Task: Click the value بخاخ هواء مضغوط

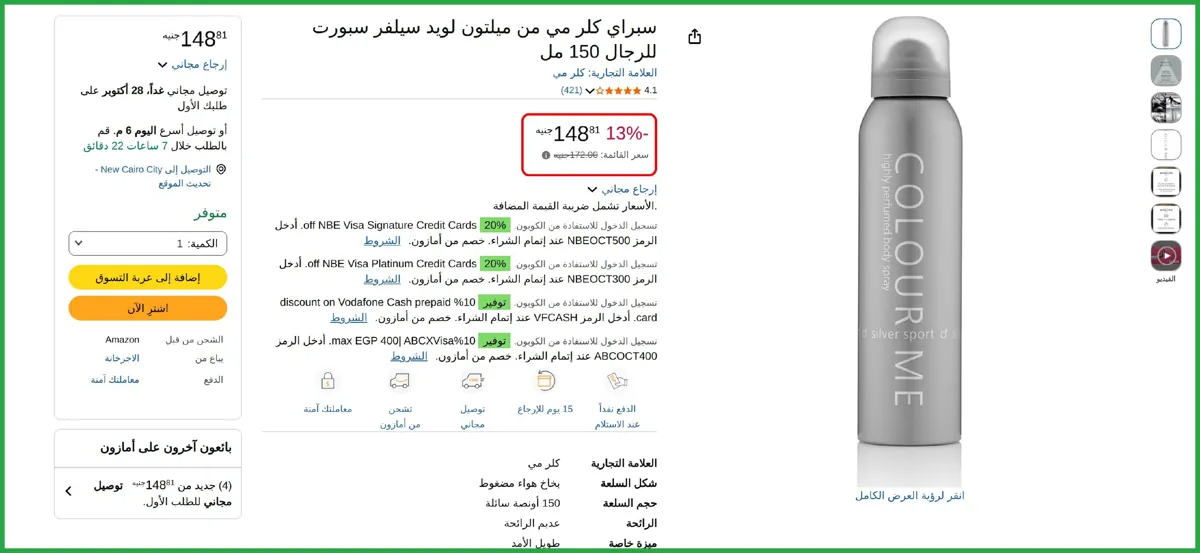Action: (x=519, y=483)
